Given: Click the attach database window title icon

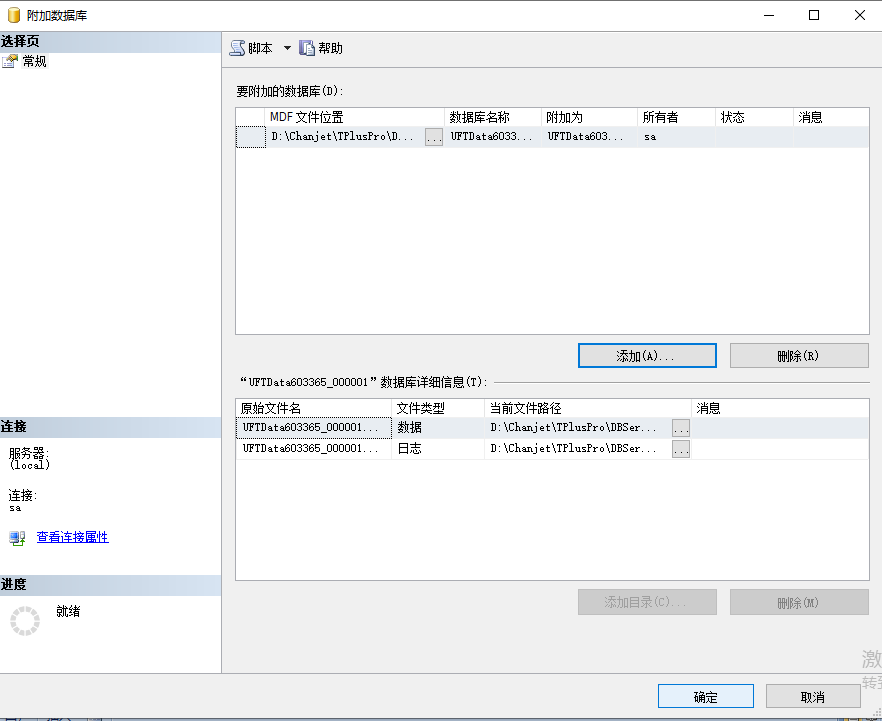Looking at the screenshot, I should [12, 15].
